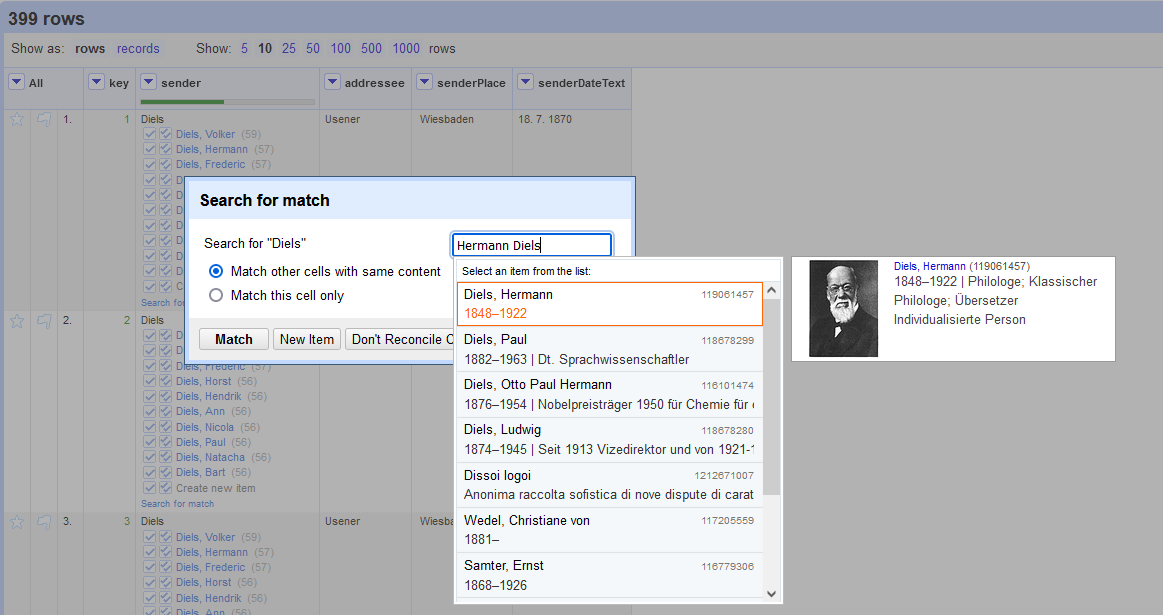This screenshot has height=615, width=1163.
Task: Select 'Match this cell only' radio button
Action: pos(216,295)
